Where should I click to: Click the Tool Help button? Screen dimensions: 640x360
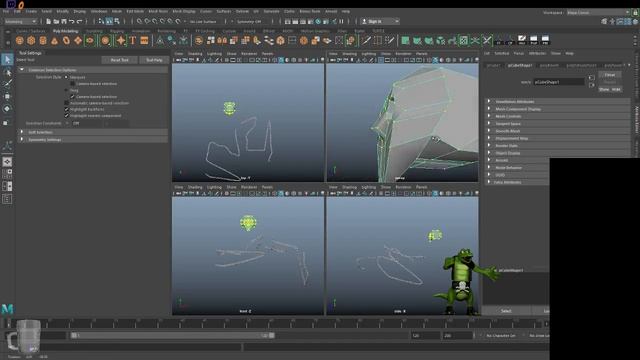154,60
